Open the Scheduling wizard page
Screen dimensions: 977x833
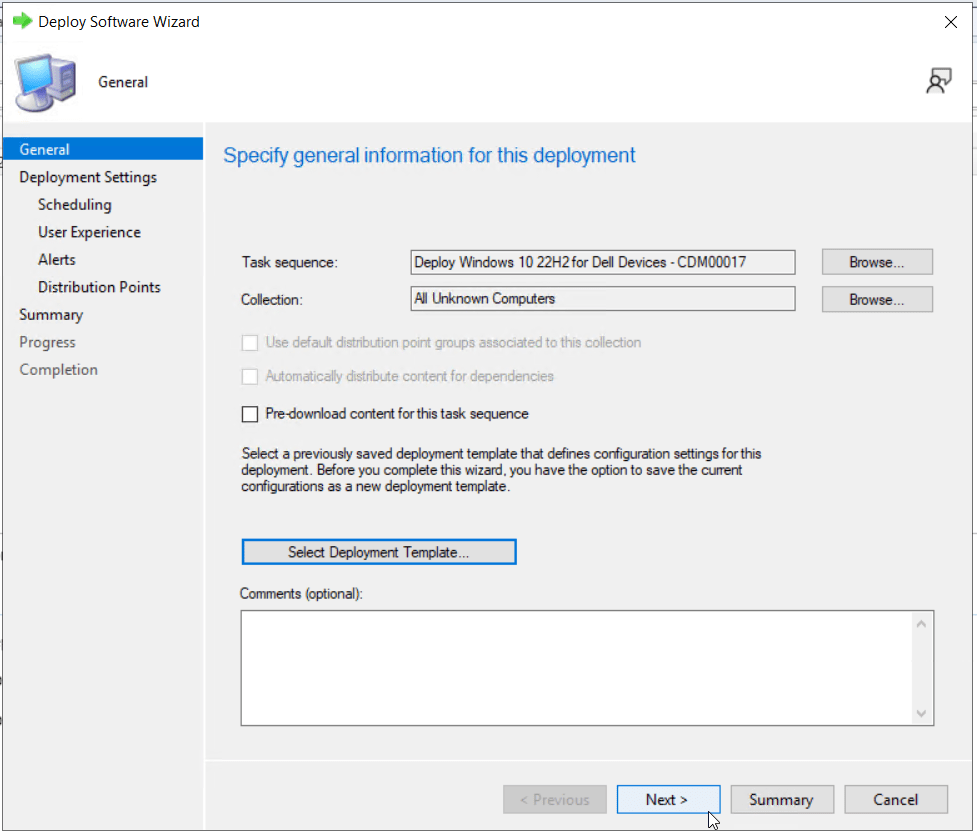[x=75, y=205]
